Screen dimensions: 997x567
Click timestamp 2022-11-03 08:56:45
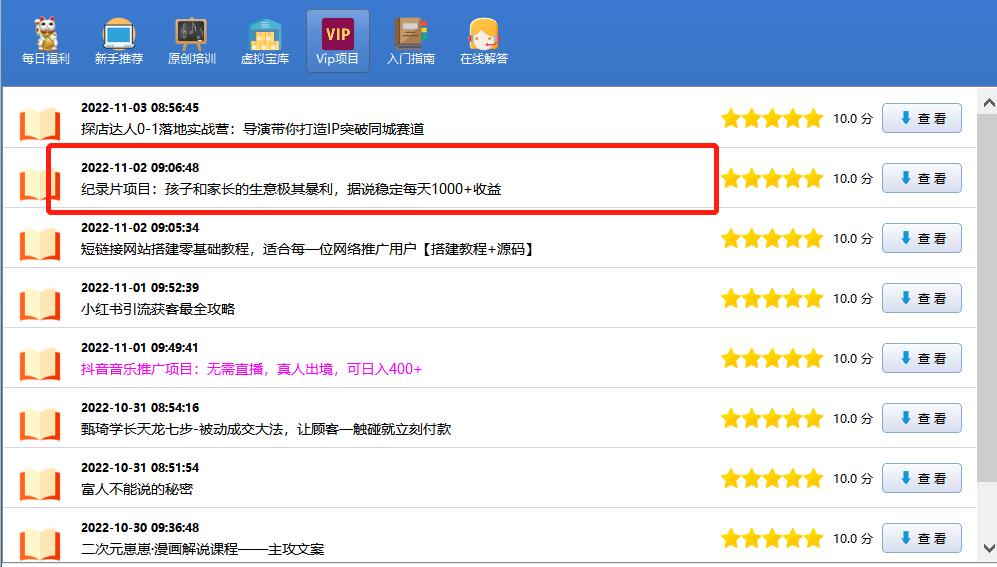140,107
